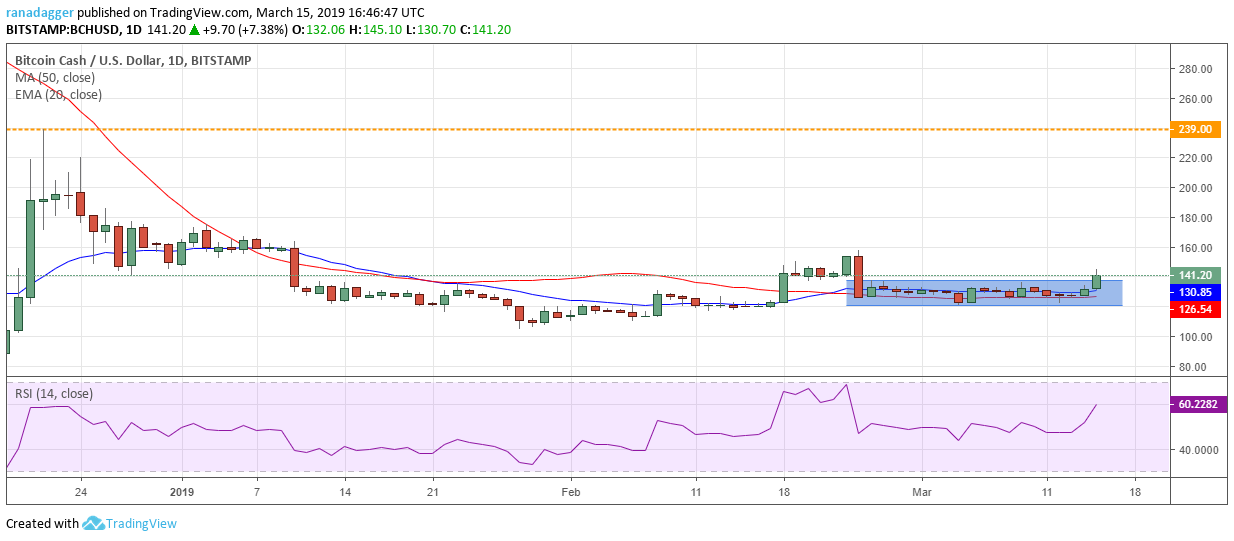Click the 100.00 price axis label
The height and width of the screenshot is (541, 1234).
coord(1195,337)
